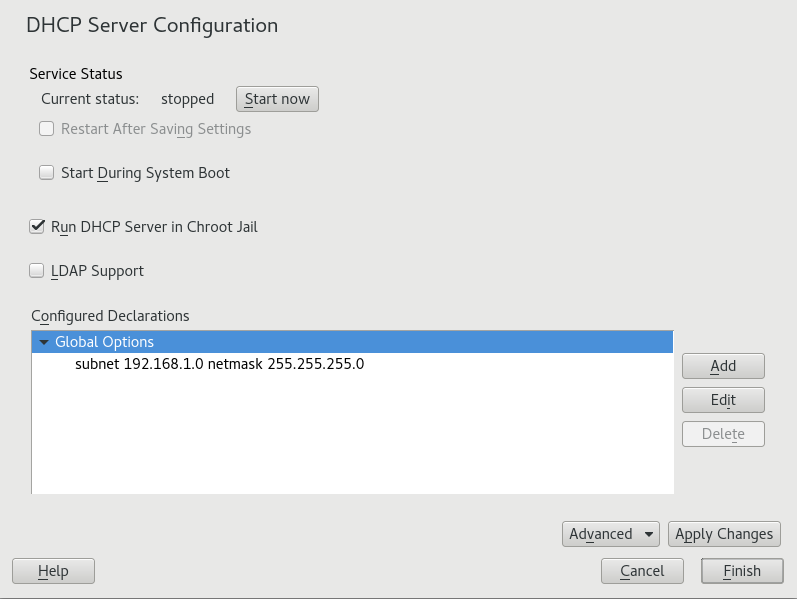Image resolution: width=797 pixels, height=599 pixels.
Task: Enable LDAP Support checkbox
Action: pos(37,271)
